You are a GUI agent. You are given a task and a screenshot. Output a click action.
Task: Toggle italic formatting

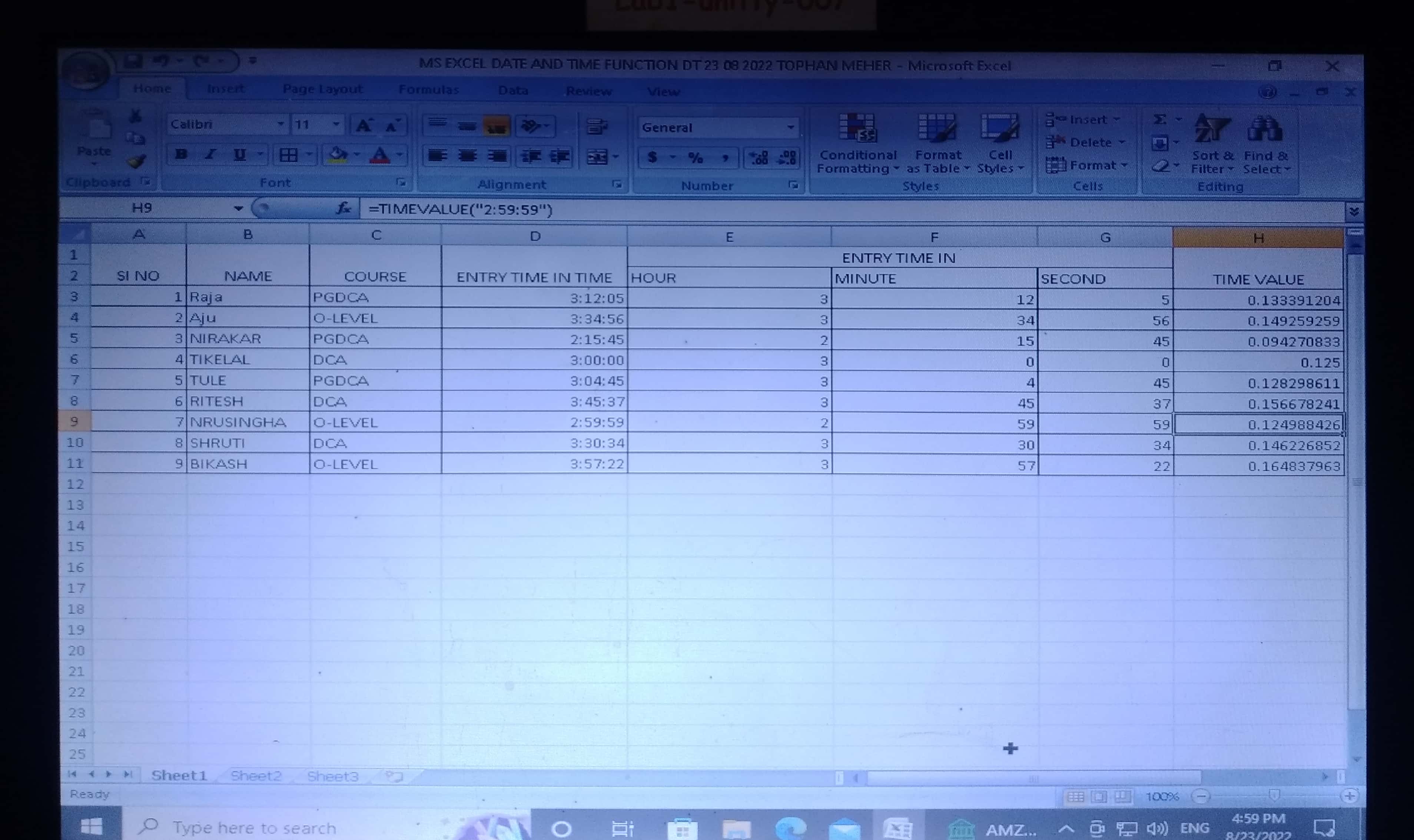click(x=210, y=154)
